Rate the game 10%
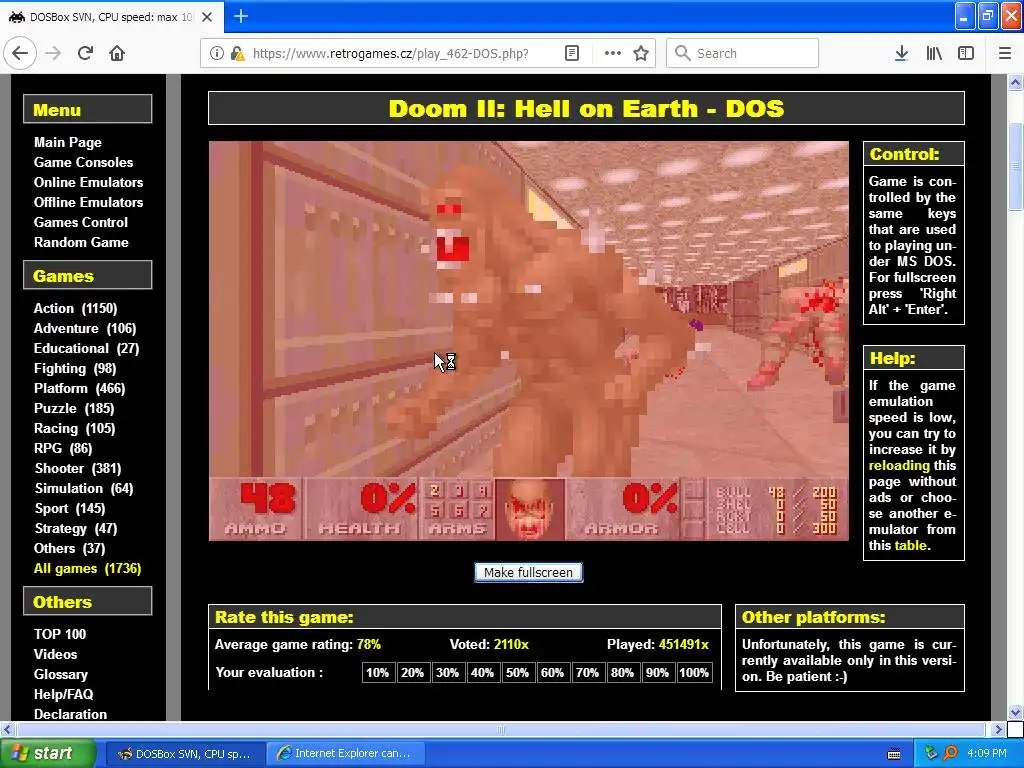This screenshot has width=1024, height=768. click(x=377, y=672)
